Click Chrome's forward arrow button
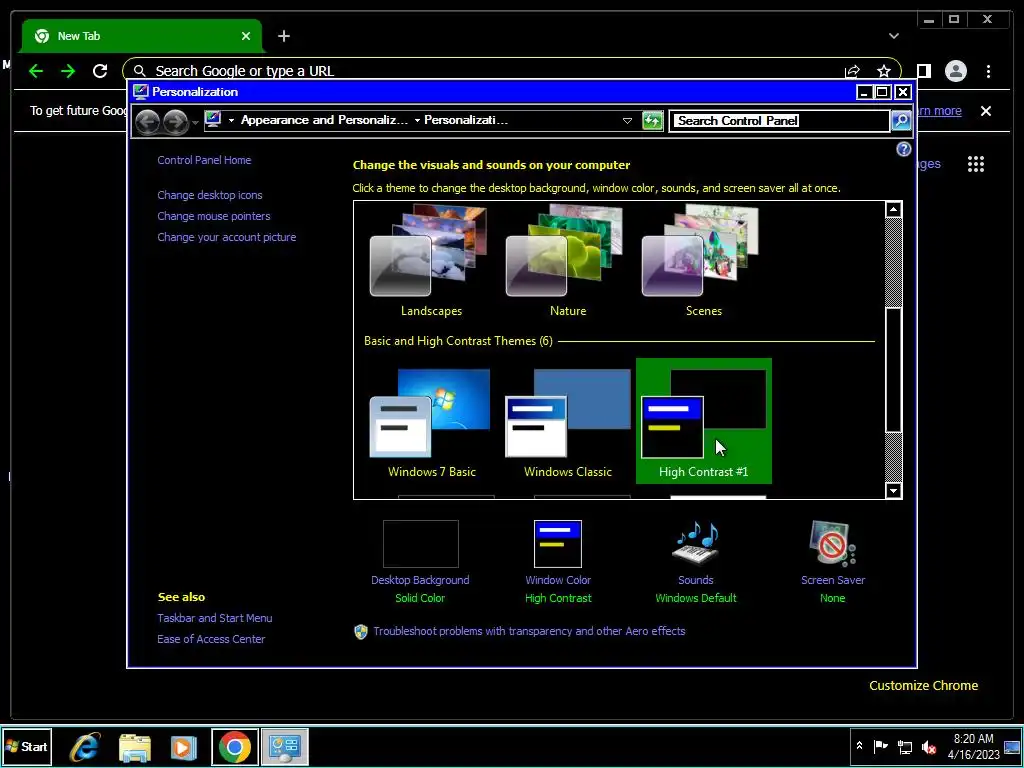 pos(68,71)
